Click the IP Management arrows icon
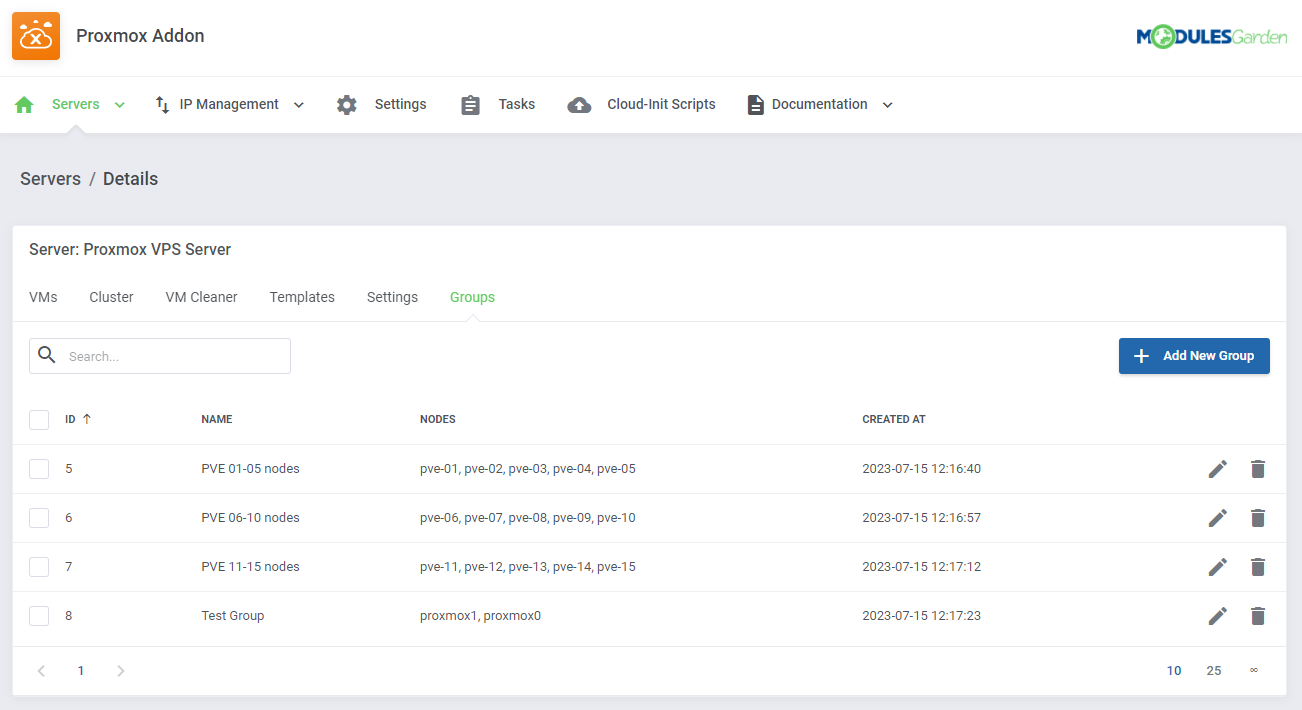The width and height of the screenshot is (1302, 710). [x=162, y=105]
